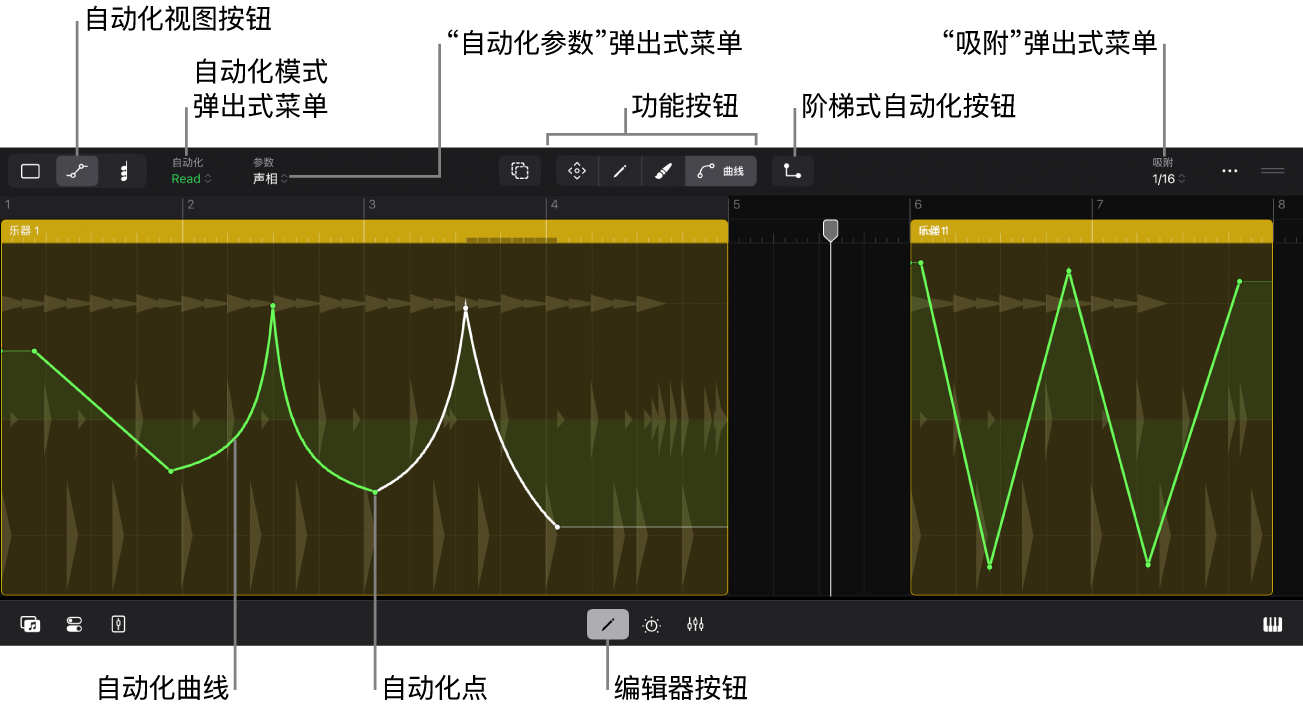Image resolution: width=1303 pixels, height=705 pixels.
Task: Choose the move automation points tool
Action: tap(577, 171)
